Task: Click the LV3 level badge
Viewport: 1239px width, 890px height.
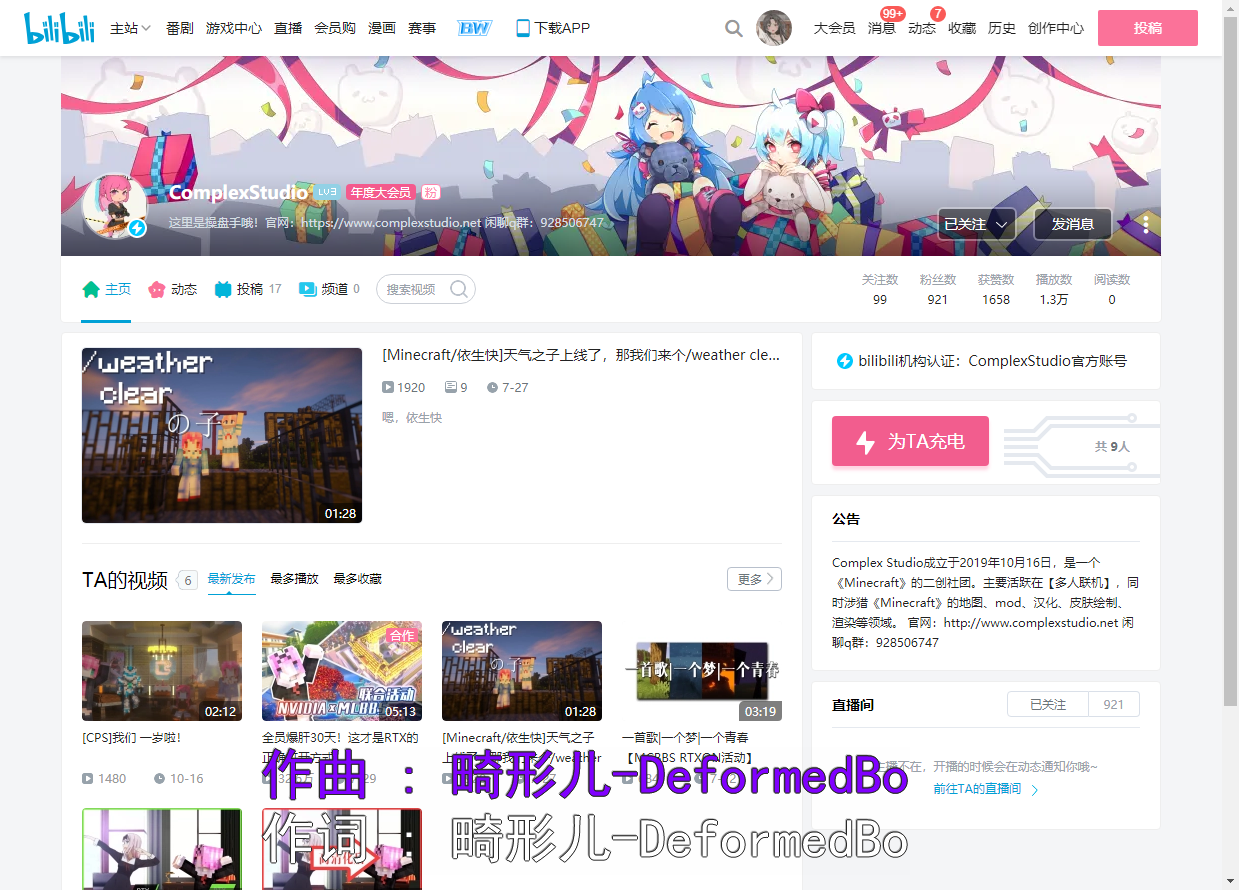Action: coord(328,192)
